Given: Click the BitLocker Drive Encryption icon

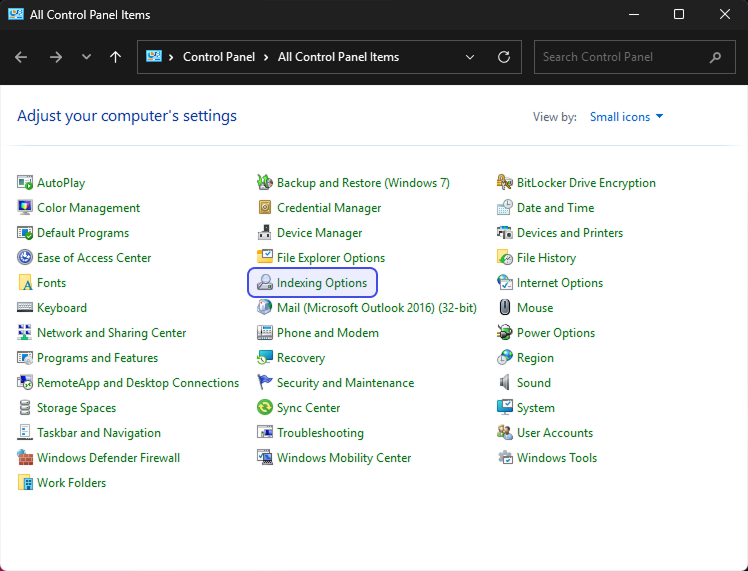Looking at the screenshot, I should click(x=505, y=183).
